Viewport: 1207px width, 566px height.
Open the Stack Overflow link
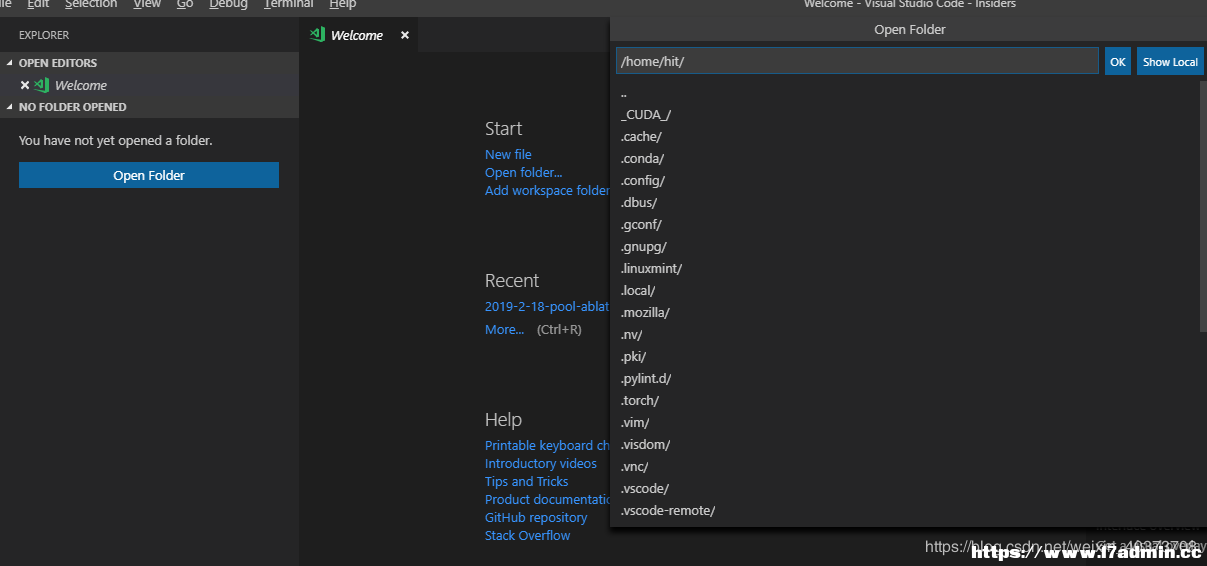pos(528,535)
